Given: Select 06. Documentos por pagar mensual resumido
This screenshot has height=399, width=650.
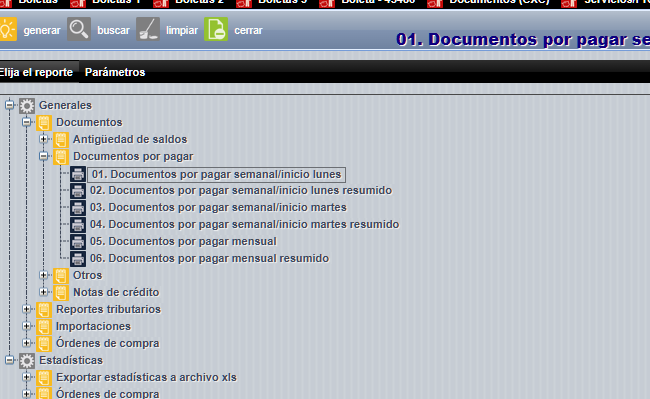Looking at the screenshot, I should (x=209, y=259).
